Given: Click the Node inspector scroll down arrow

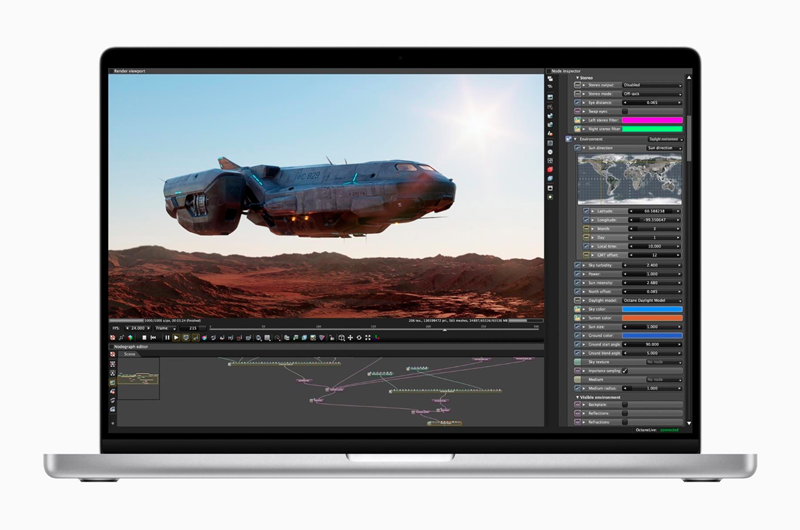Looking at the screenshot, I should pos(689,423).
